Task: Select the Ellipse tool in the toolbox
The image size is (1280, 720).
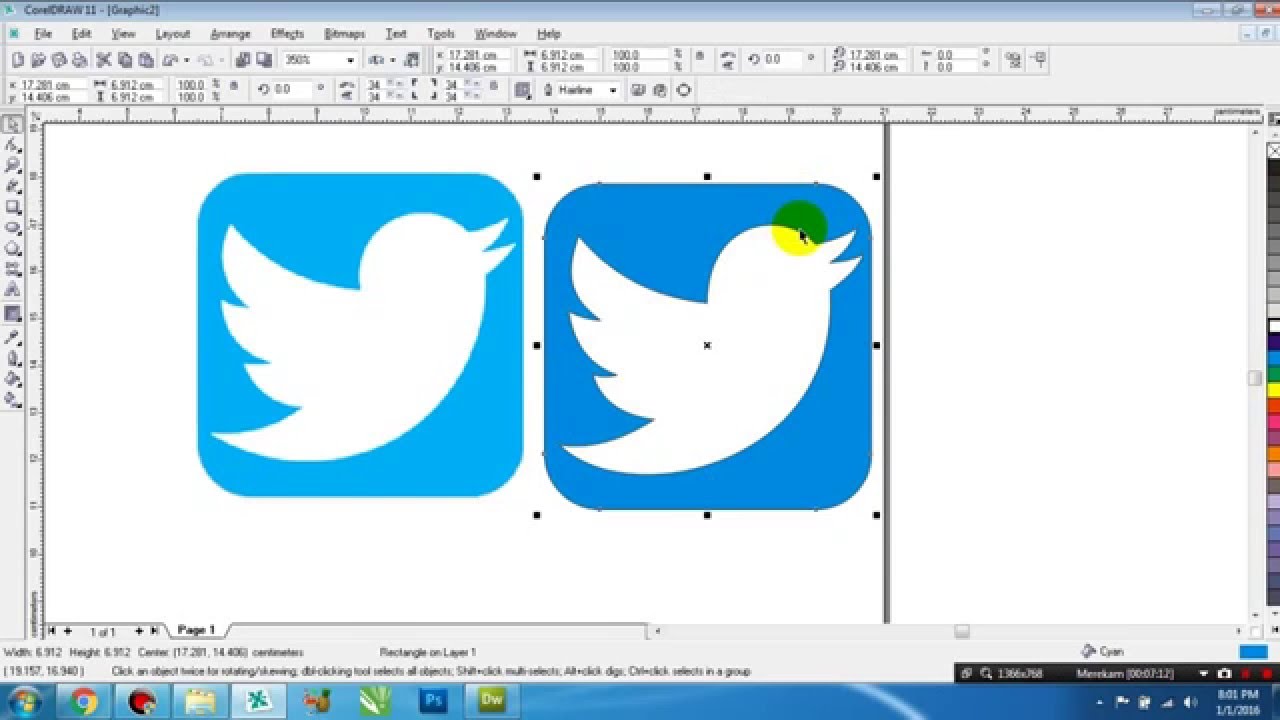Action: pyautogui.click(x=13, y=228)
